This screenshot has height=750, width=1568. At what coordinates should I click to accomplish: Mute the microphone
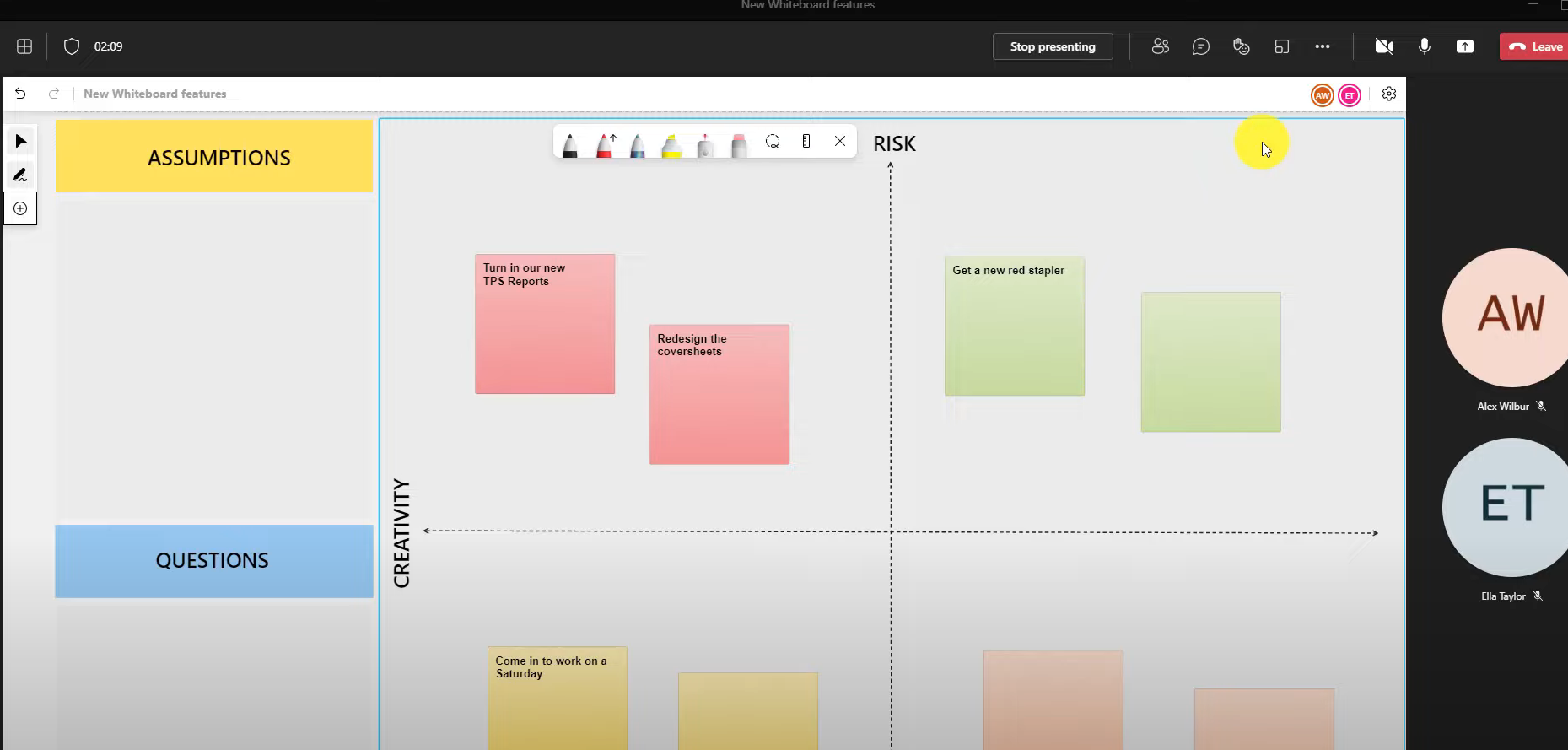(x=1425, y=46)
